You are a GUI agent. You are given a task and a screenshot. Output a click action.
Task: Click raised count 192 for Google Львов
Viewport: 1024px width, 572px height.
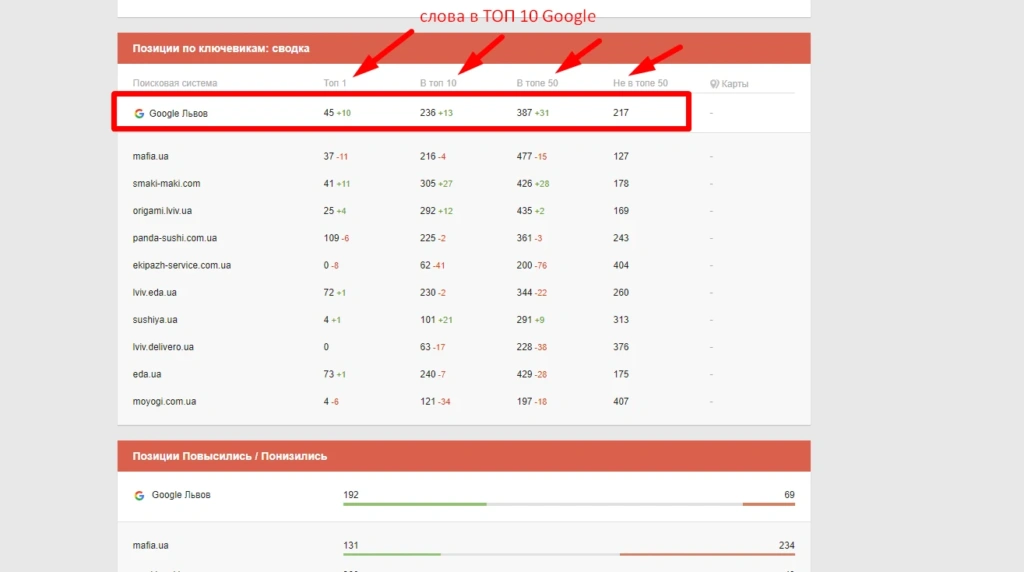click(x=351, y=495)
